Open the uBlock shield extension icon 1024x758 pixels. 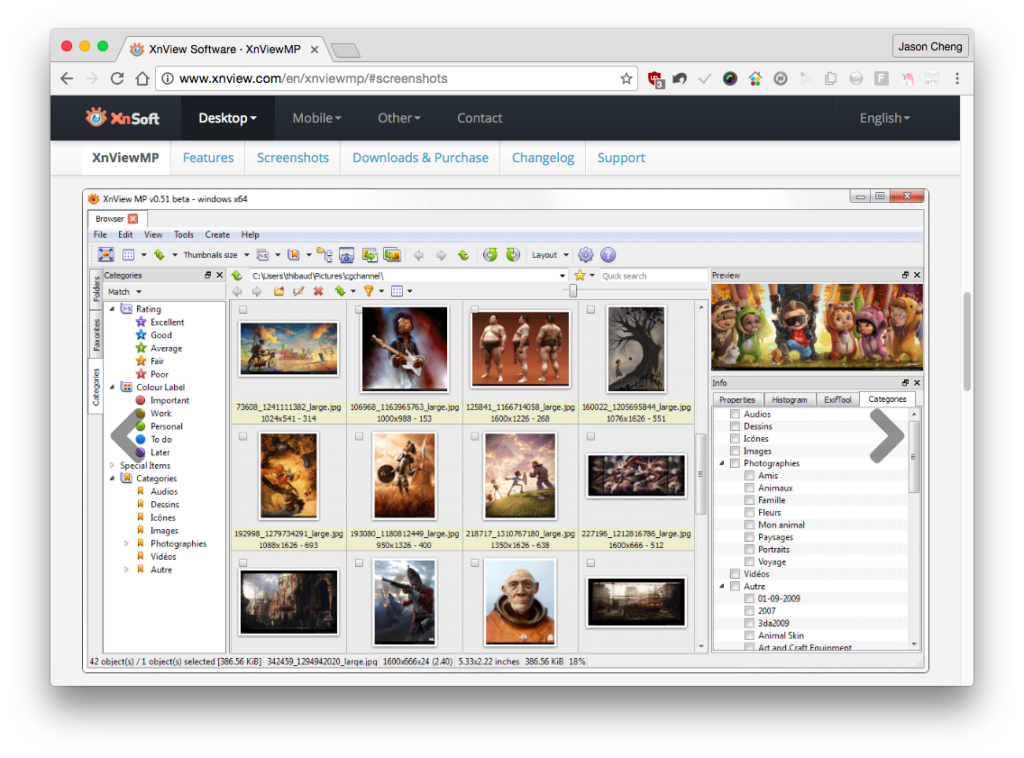point(656,79)
